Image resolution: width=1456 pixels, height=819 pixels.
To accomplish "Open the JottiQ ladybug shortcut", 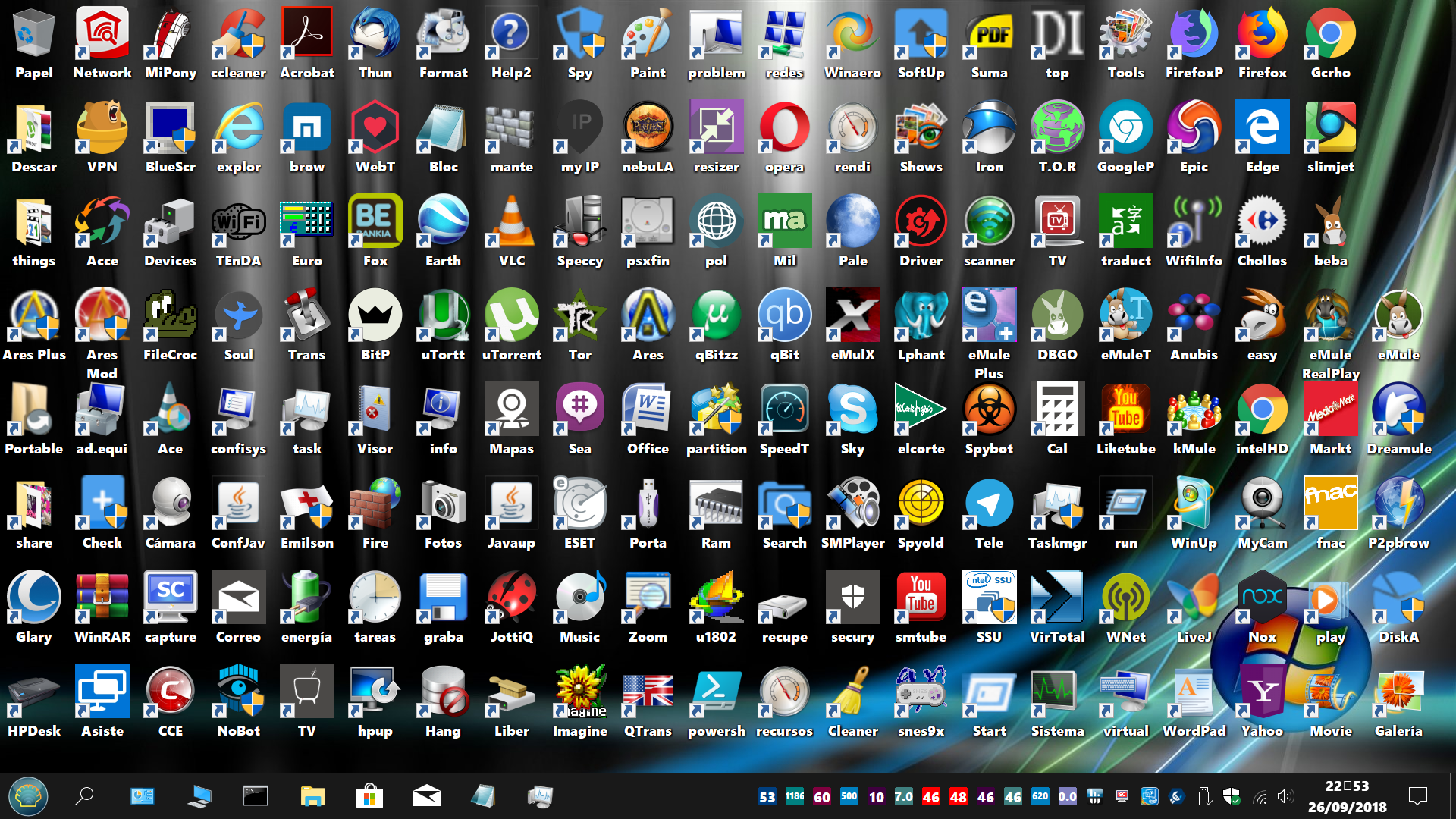I will point(512,607).
